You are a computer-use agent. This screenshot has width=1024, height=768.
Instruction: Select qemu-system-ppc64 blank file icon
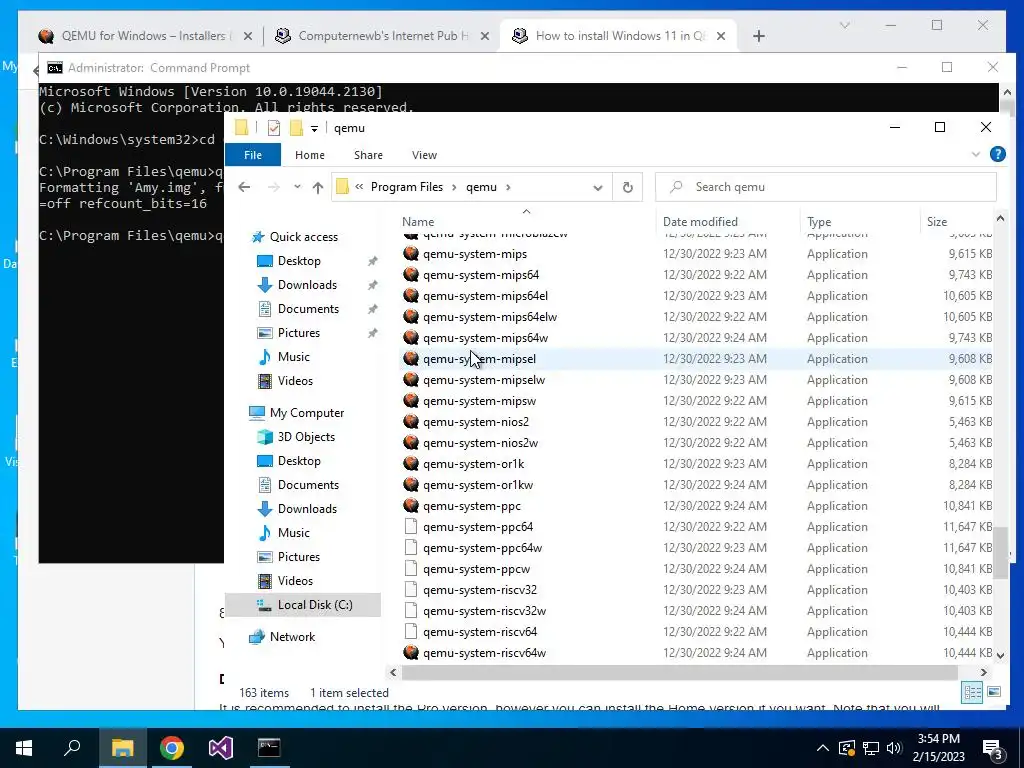(411, 527)
